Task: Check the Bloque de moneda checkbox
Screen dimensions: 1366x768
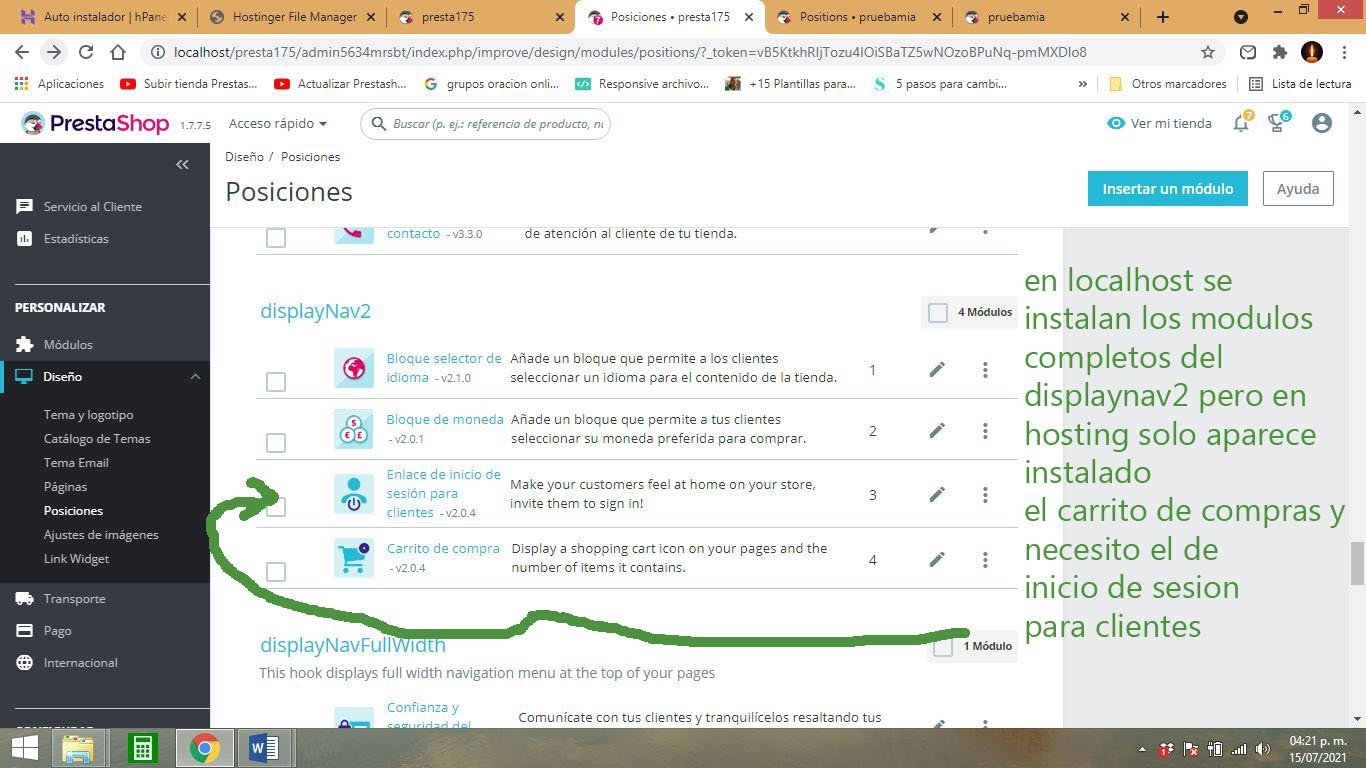Action: pos(276,442)
